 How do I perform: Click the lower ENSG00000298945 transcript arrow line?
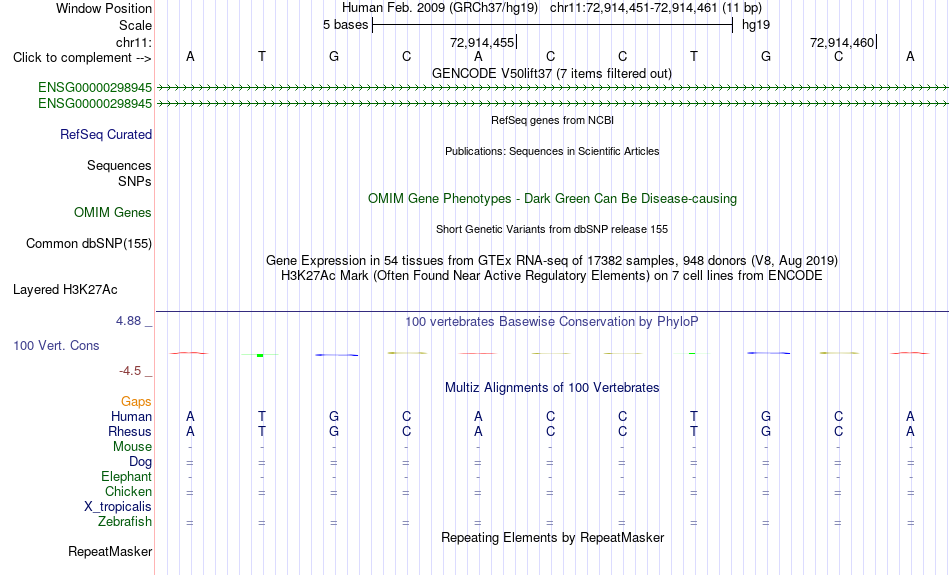tap(552, 104)
